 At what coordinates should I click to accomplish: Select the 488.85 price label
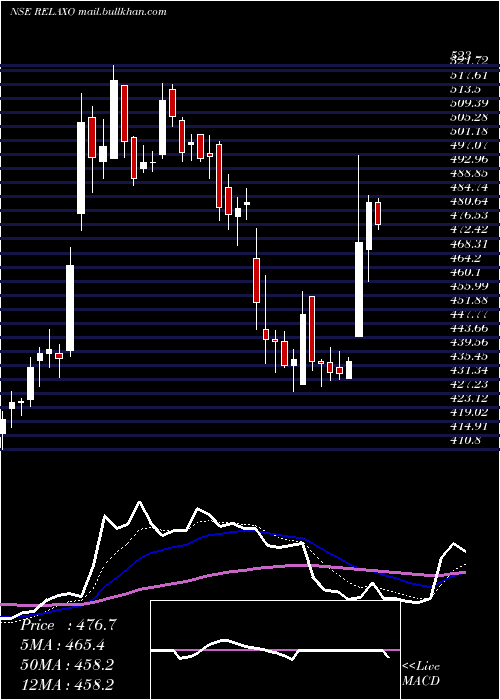click(x=469, y=174)
